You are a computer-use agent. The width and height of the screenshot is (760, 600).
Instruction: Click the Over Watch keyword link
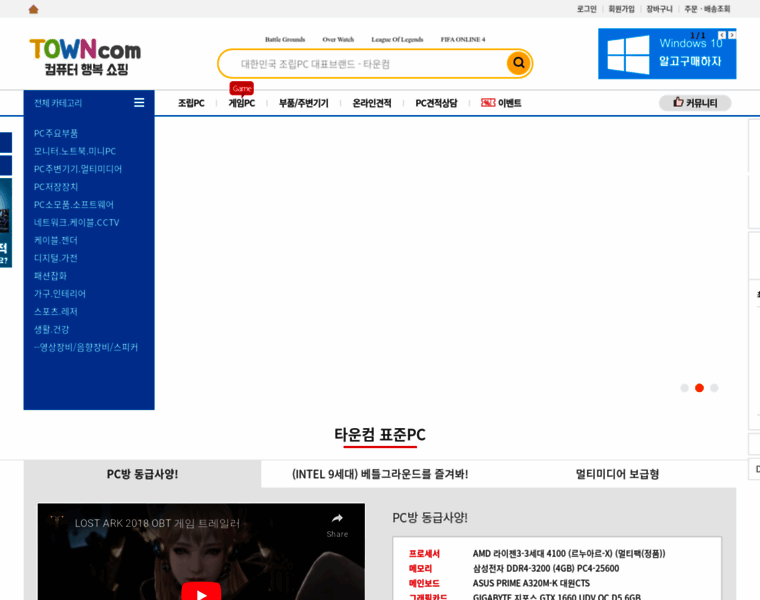[338, 39]
